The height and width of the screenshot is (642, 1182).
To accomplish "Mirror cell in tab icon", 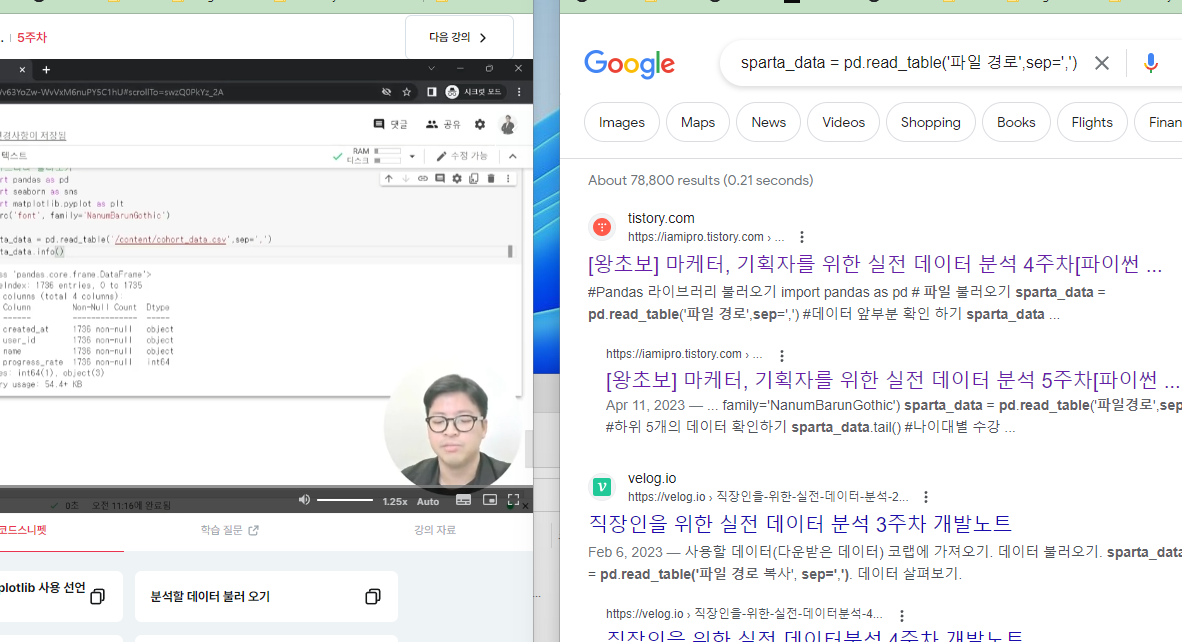I will pyautogui.click(x=473, y=179).
